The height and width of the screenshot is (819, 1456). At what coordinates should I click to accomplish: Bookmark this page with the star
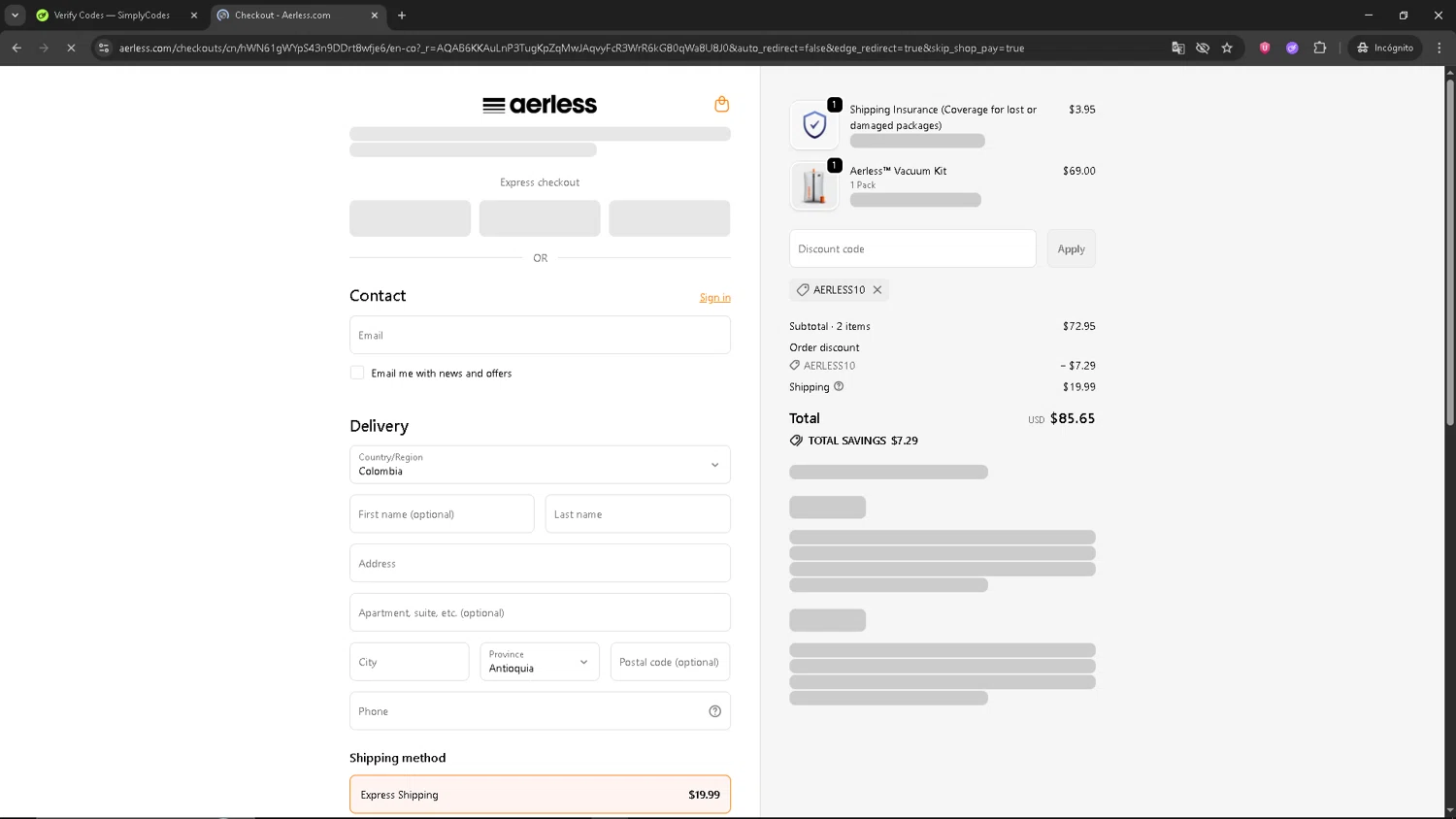[x=1227, y=48]
